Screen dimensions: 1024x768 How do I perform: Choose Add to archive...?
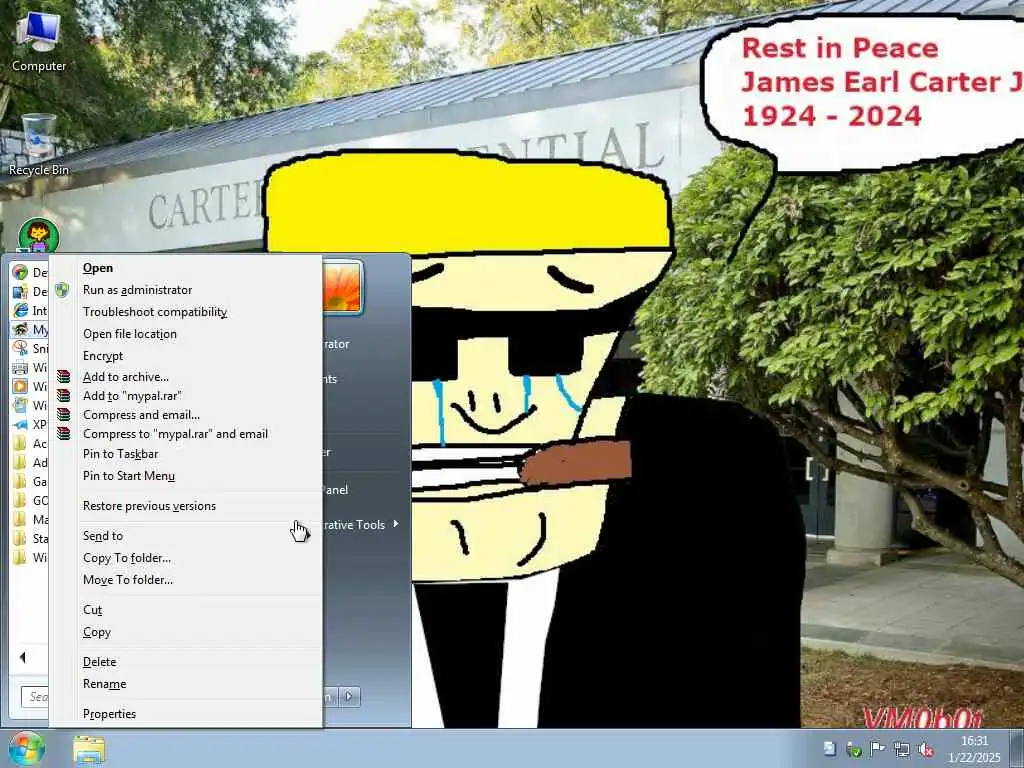click(185, 377)
